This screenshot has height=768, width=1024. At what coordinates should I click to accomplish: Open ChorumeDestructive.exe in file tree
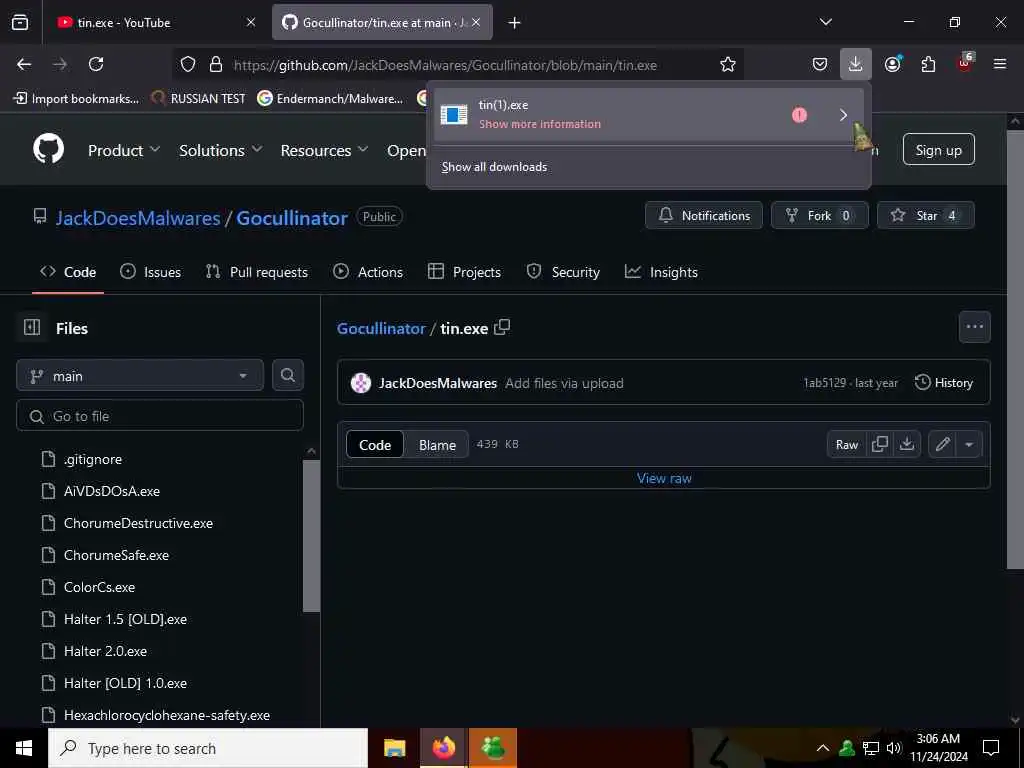point(138,523)
